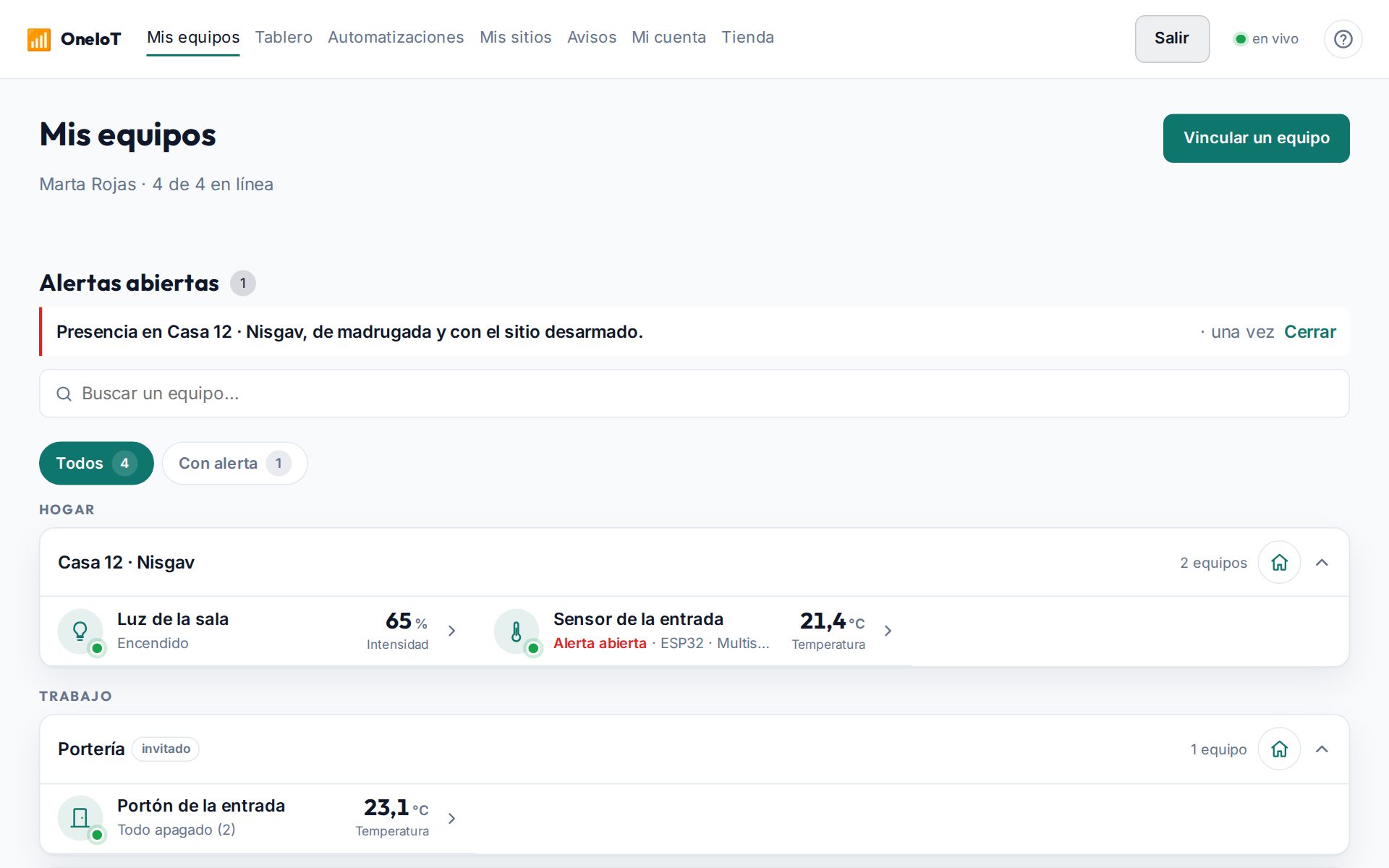Select the Con alerta filter chip

click(235, 463)
